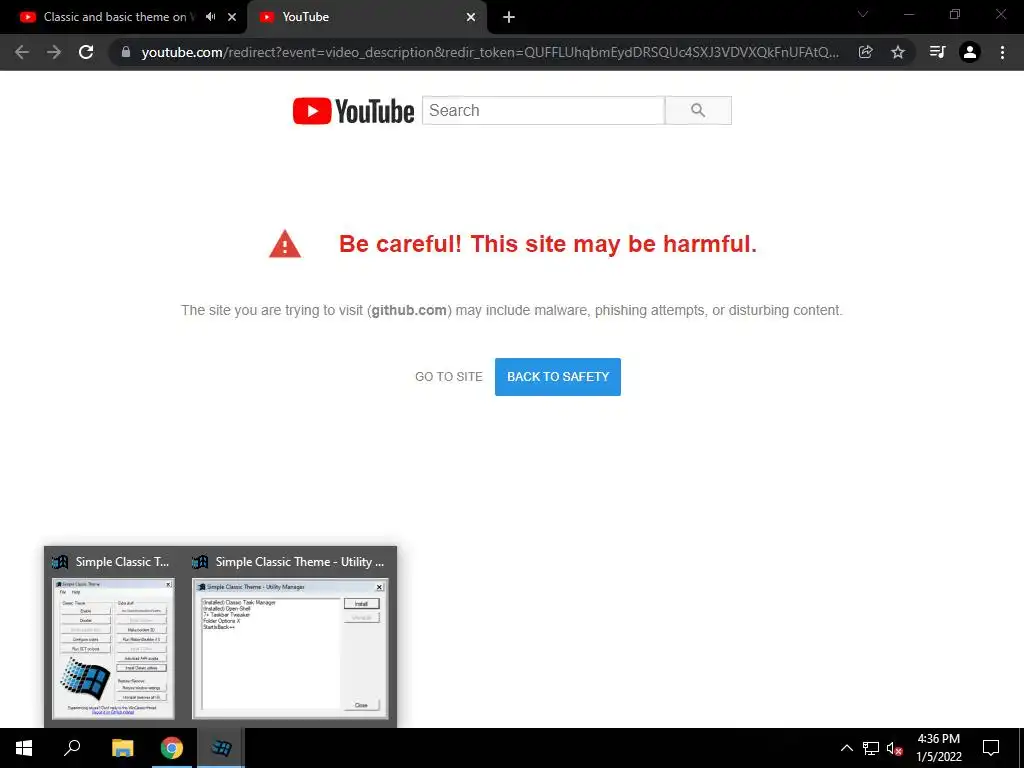Click the address bar URL
Image resolution: width=1024 pixels, height=768 pixels.
coord(490,52)
